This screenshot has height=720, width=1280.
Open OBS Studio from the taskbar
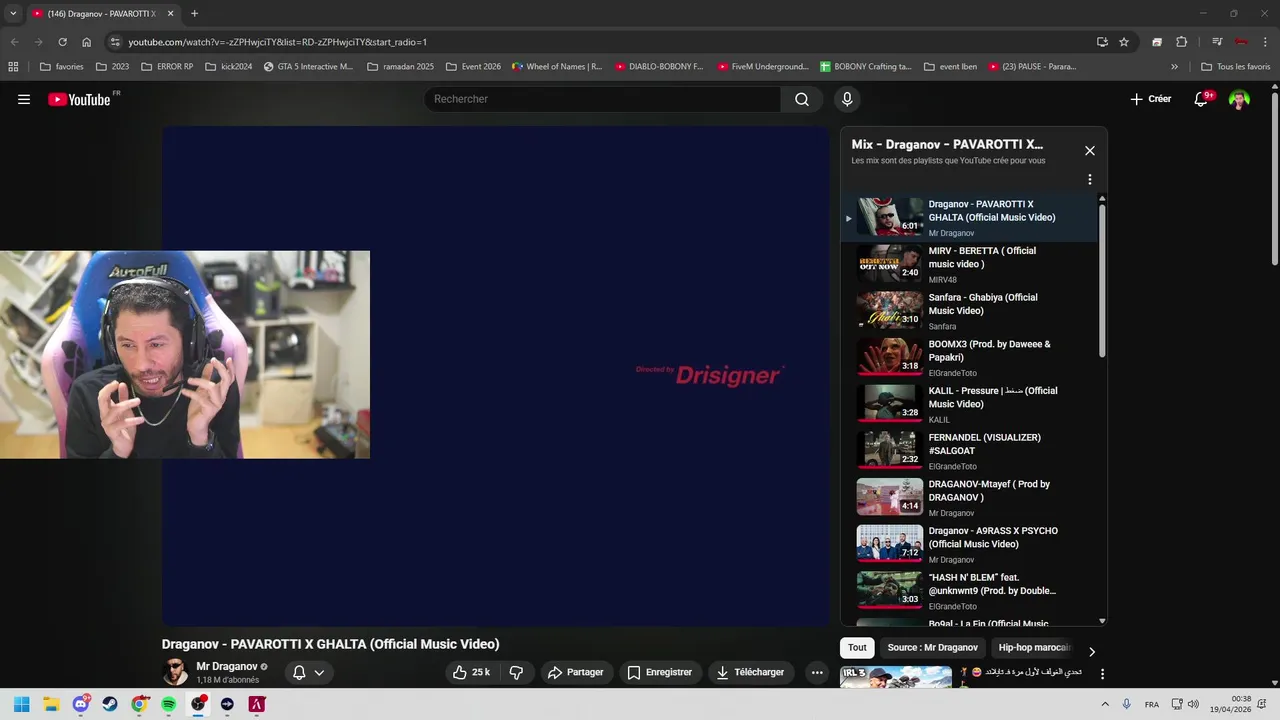coord(198,704)
